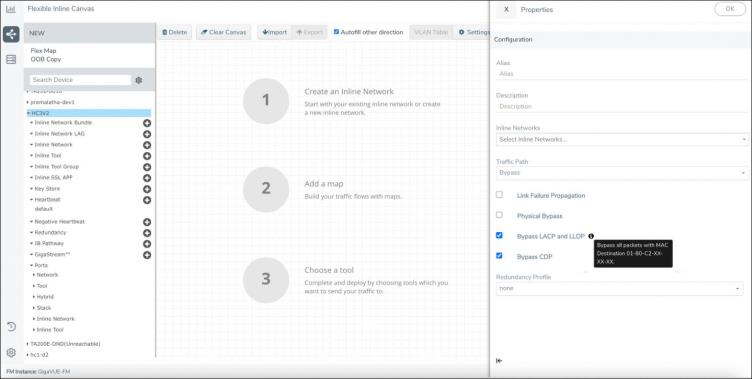Add a new Heartbeat profile
The width and height of the screenshot is (752, 379).
[x=147, y=200]
